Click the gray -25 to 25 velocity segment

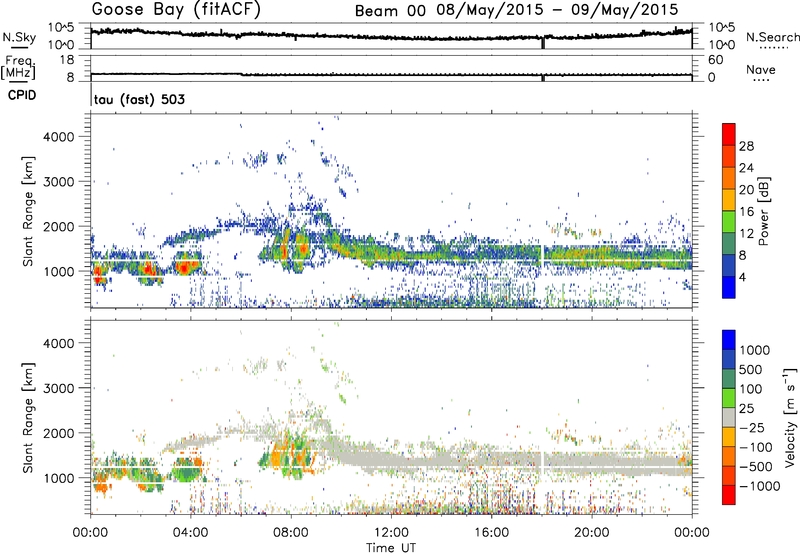(729, 418)
